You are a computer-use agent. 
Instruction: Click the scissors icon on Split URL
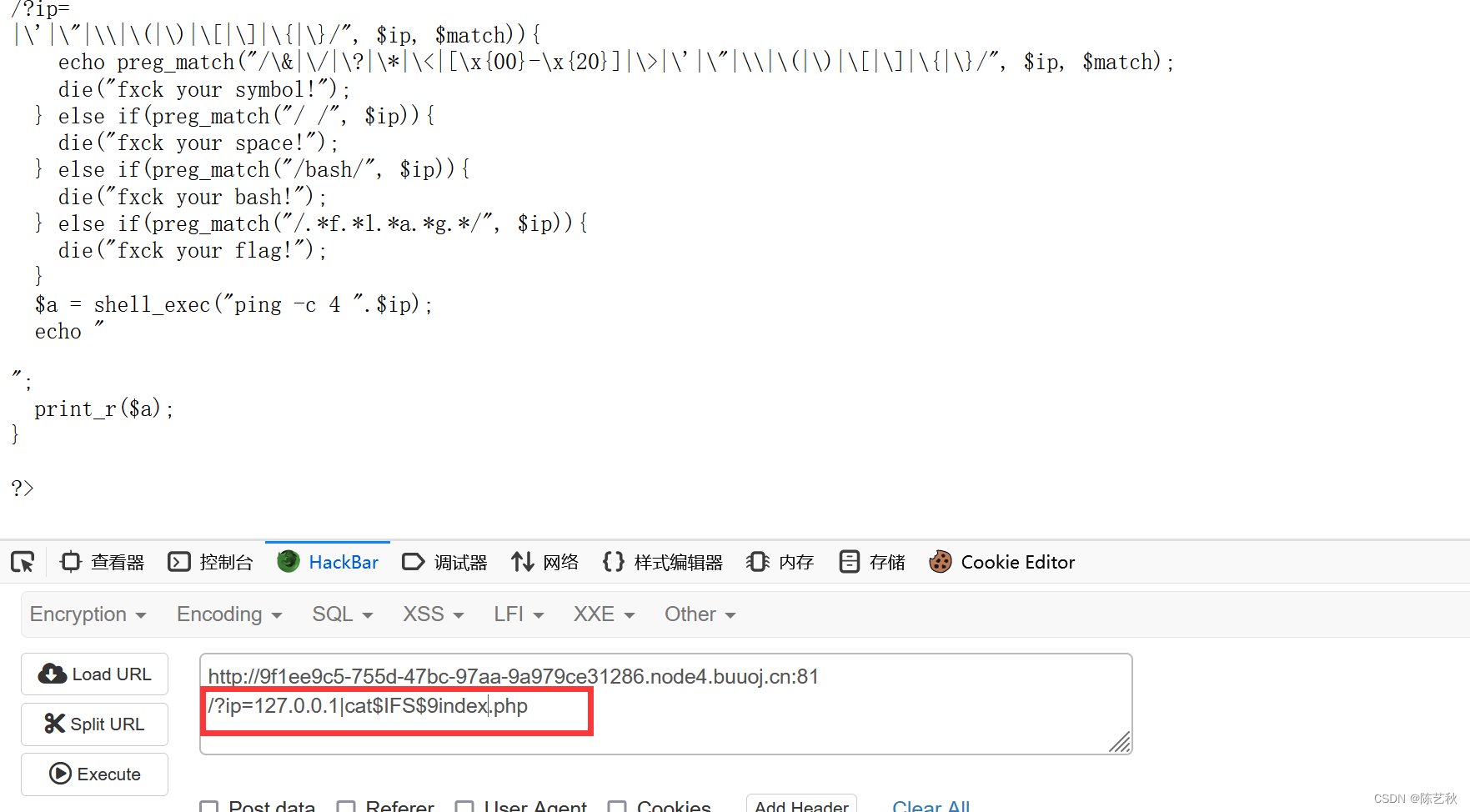tap(55, 724)
